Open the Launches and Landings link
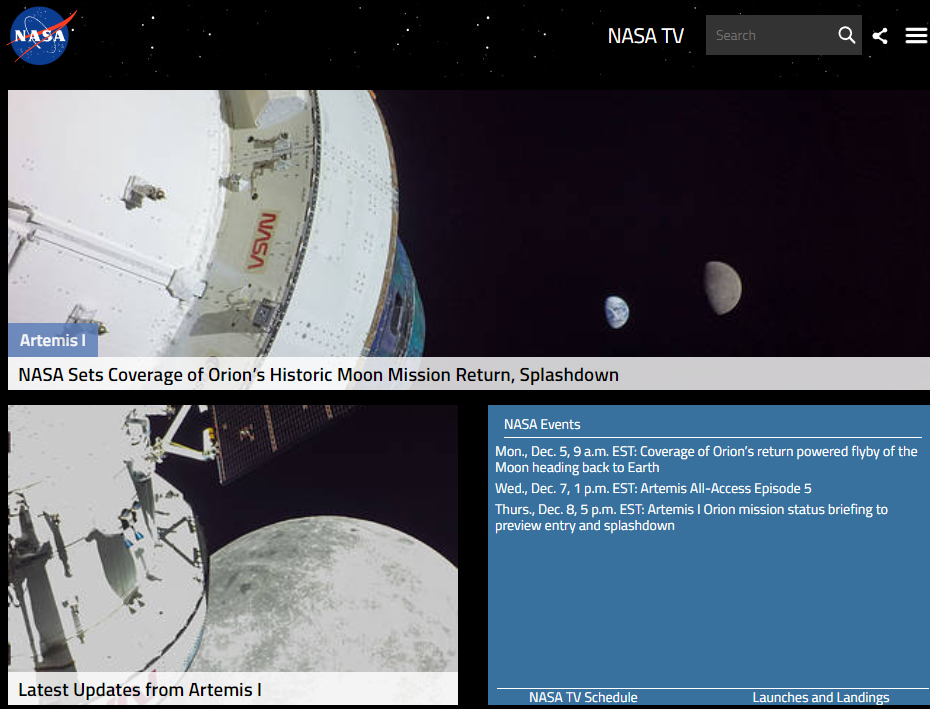The height and width of the screenshot is (709, 930). click(821, 697)
